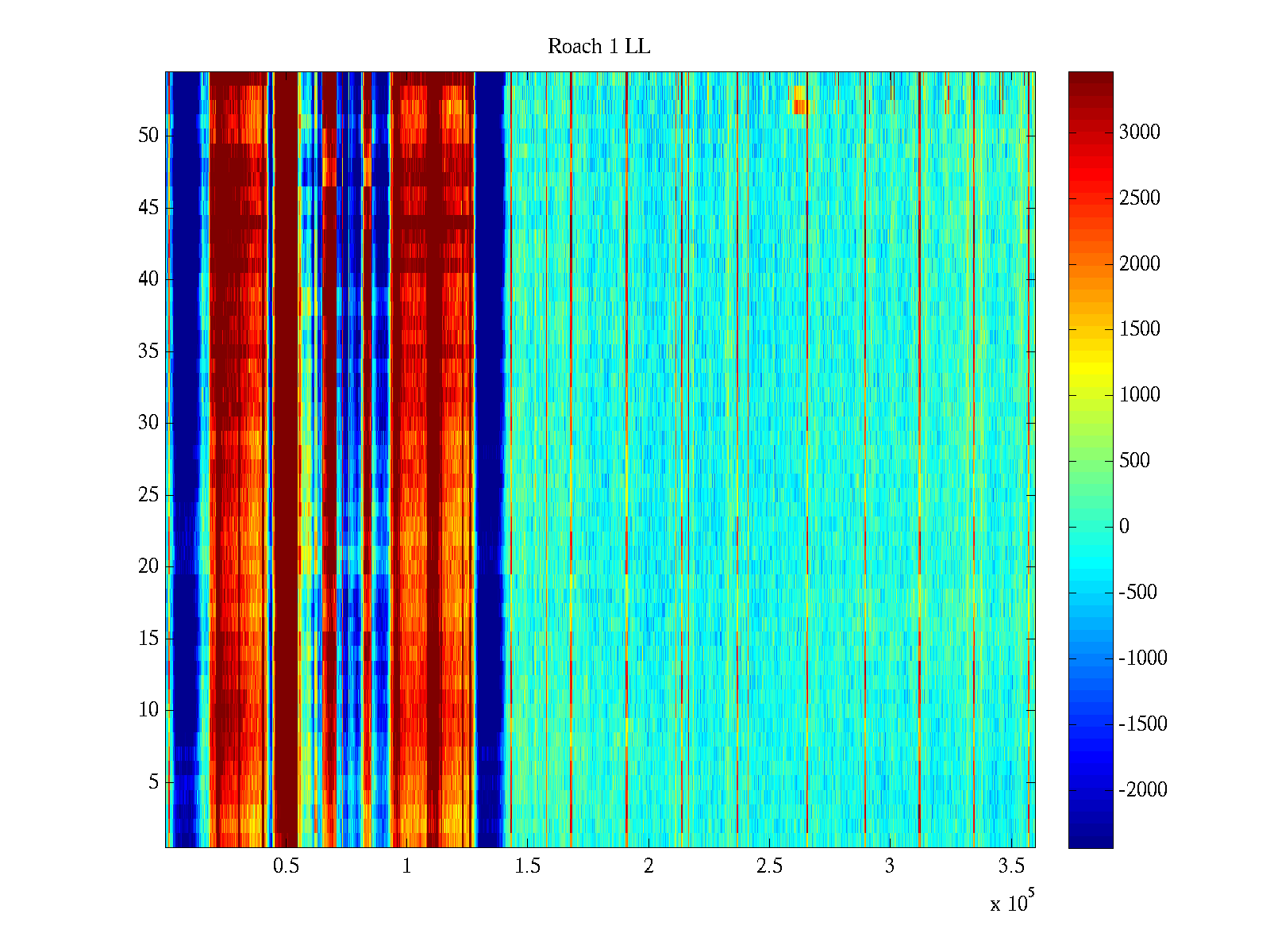Screen dimensions: 1270x952
Task: Click the x-axis tick label 1.5
Action: [x=527, y=866]
